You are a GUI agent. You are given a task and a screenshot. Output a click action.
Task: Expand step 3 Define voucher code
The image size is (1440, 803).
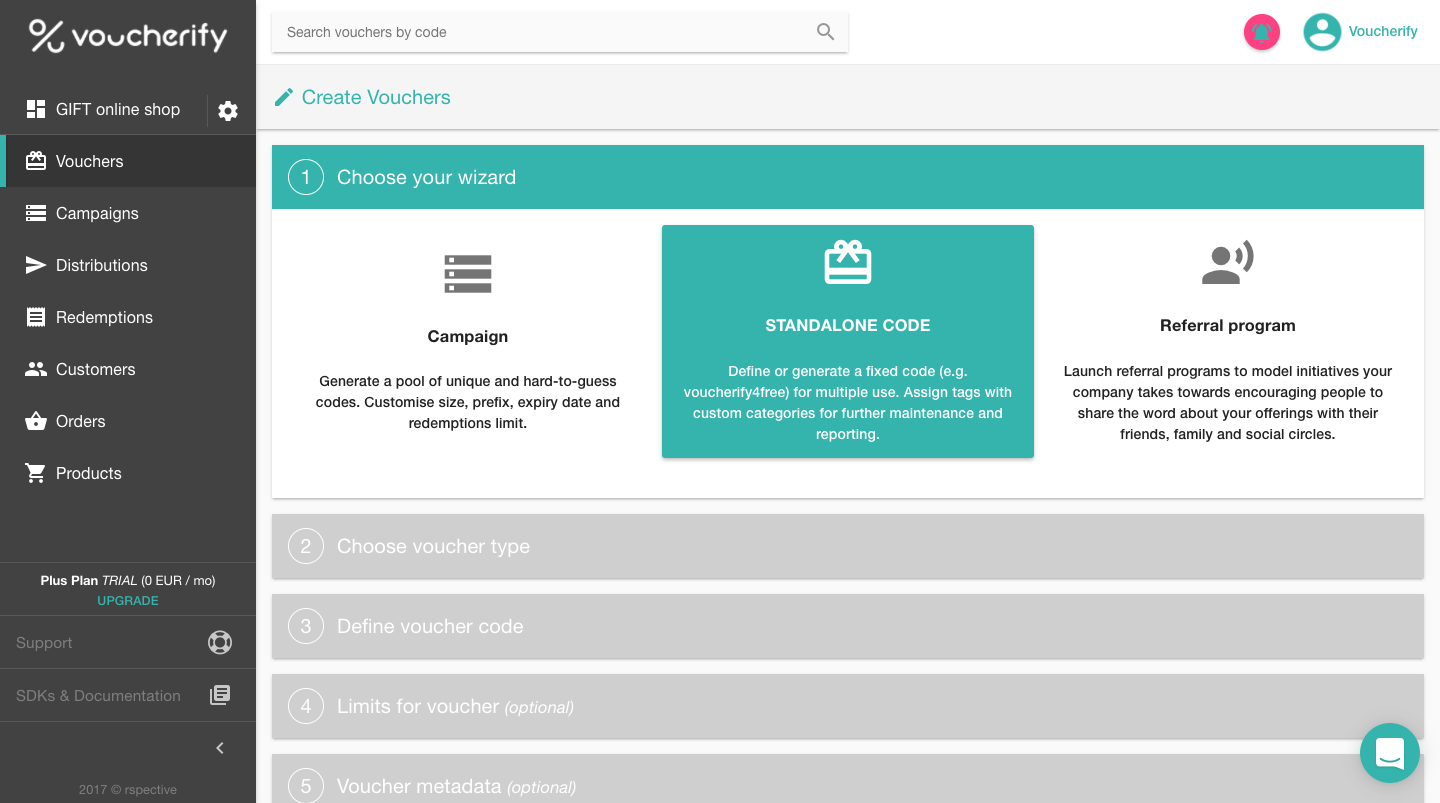click(x=848, y=626)
